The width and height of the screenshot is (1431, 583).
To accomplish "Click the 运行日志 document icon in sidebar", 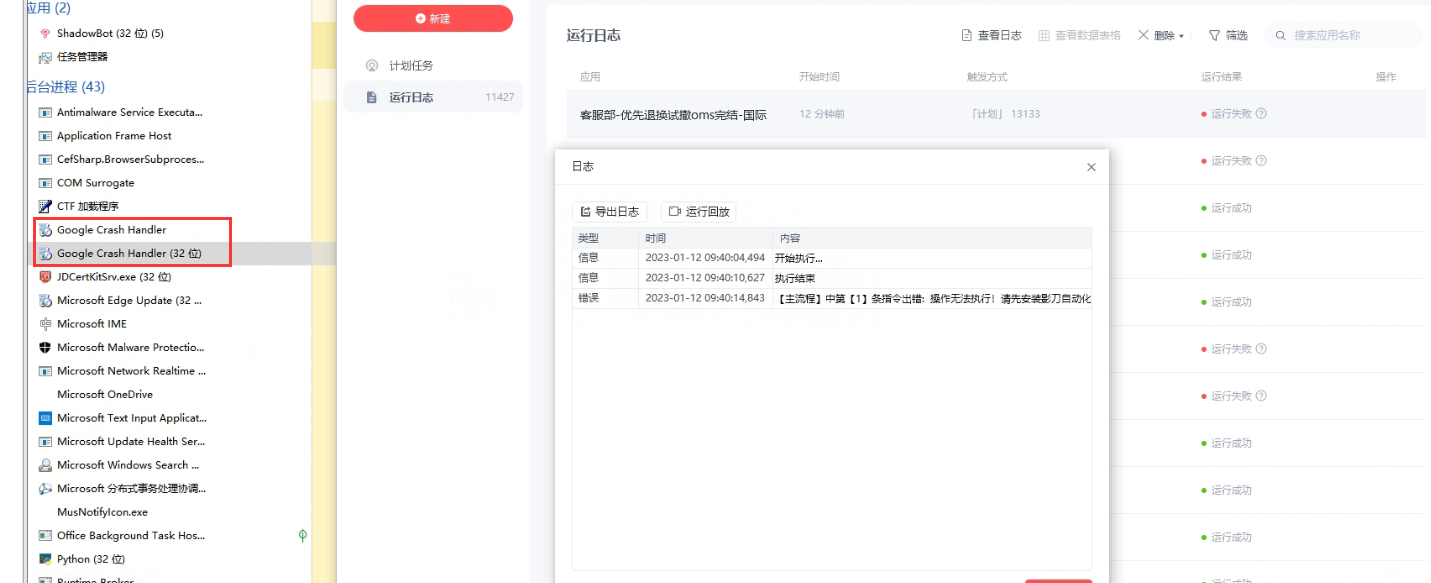I will [372, 97].
